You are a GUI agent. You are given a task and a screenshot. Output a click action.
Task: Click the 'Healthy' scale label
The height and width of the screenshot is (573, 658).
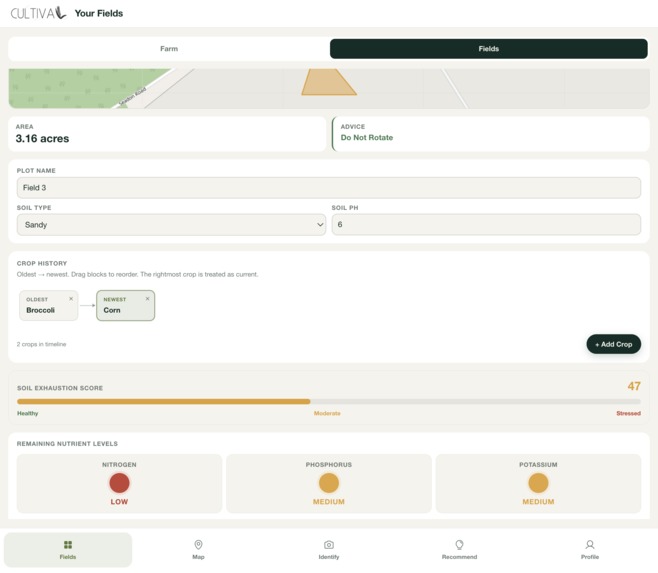pyautogui.click(x=28, y=413)
